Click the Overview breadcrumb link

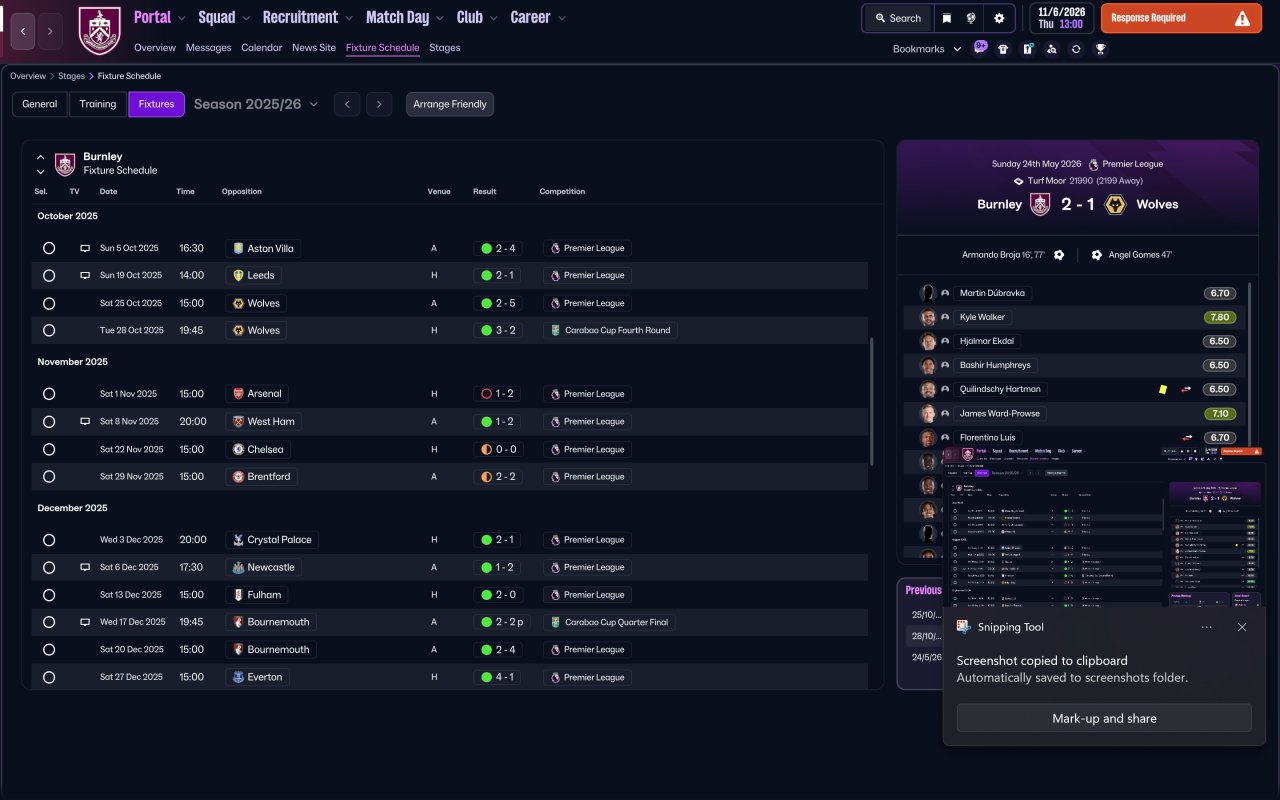28,76
